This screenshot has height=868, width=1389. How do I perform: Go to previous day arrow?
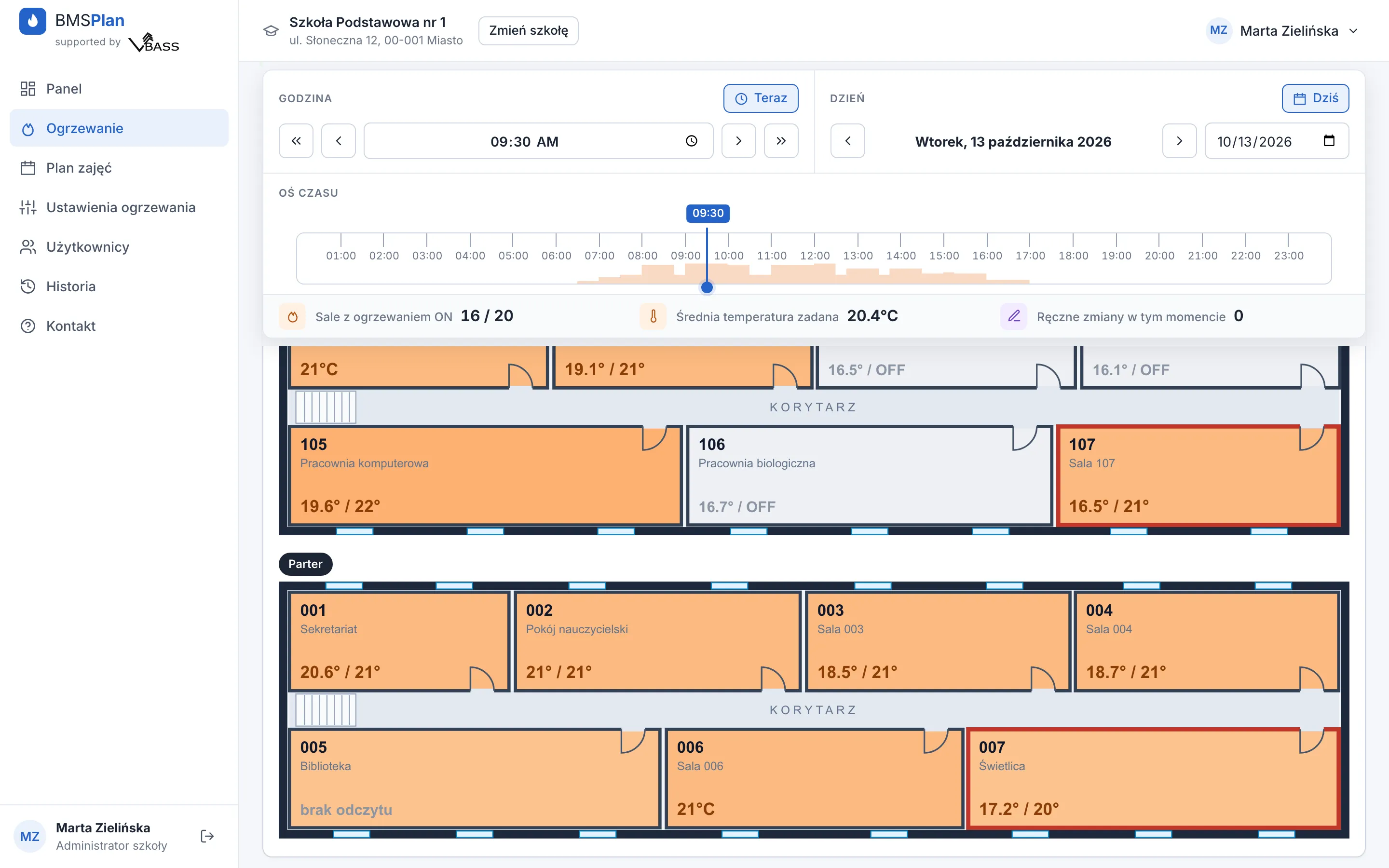coord(848,141)
